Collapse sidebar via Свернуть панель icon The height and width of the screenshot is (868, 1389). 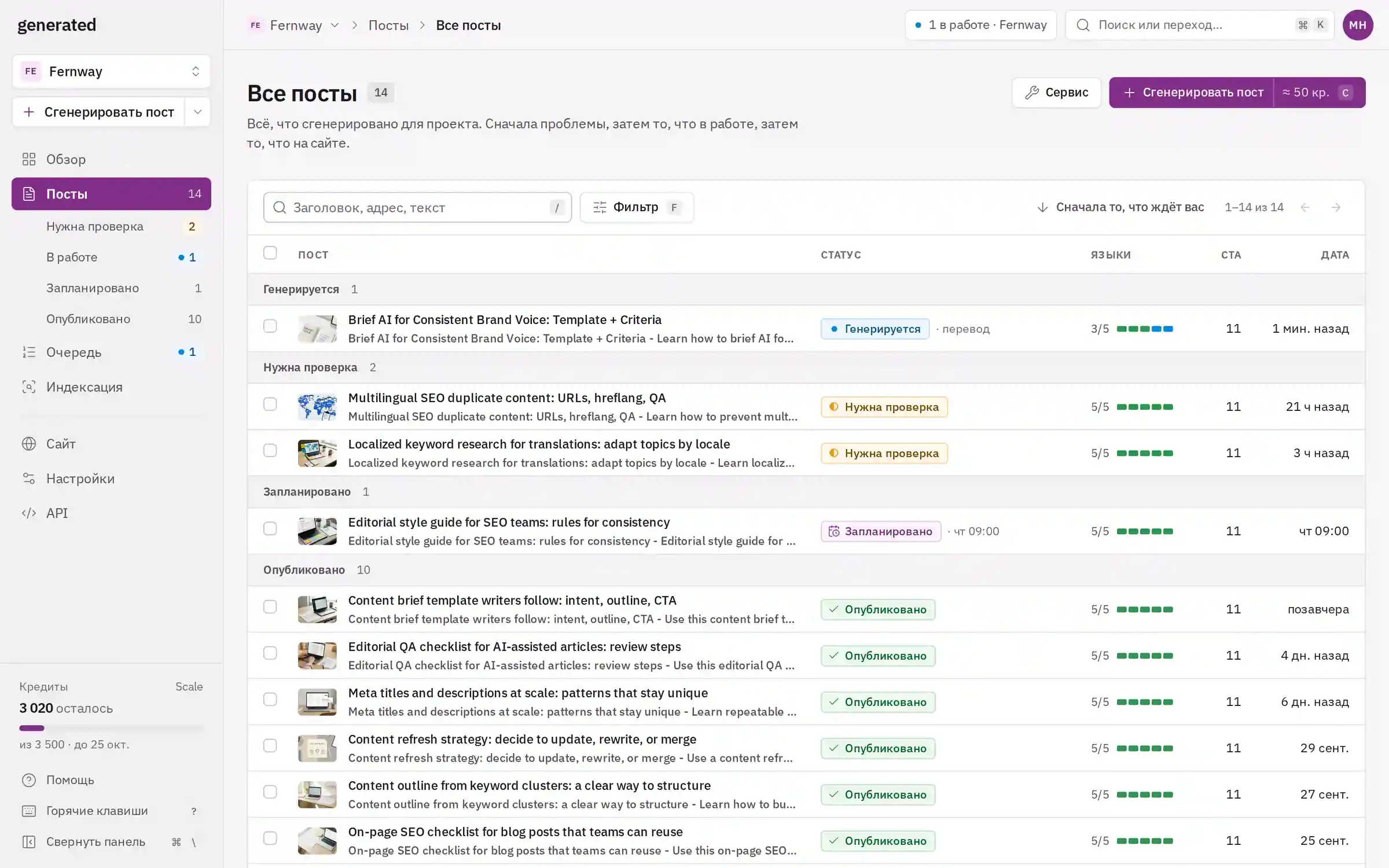click(29, 842)
